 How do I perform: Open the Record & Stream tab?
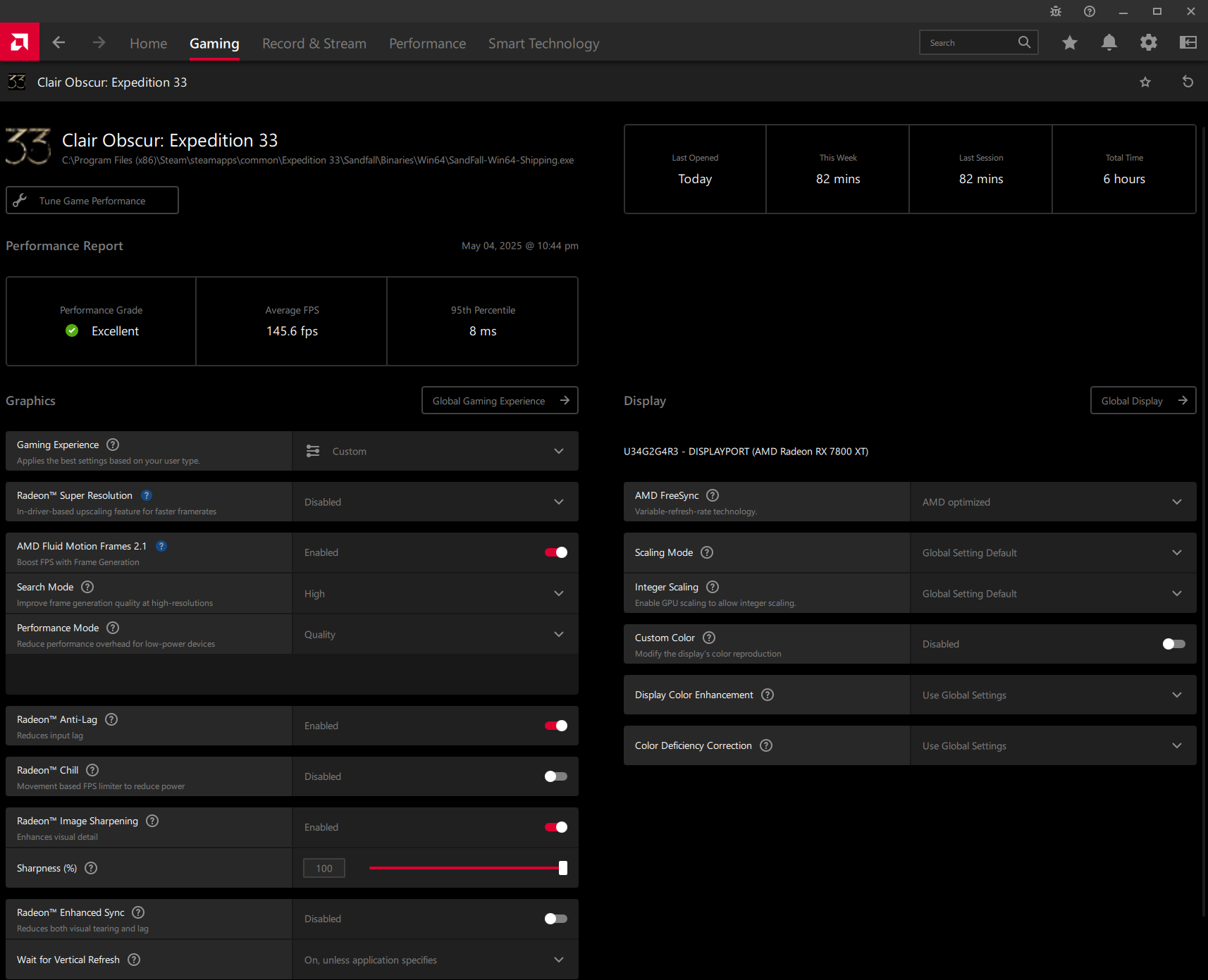click(314, 43)
